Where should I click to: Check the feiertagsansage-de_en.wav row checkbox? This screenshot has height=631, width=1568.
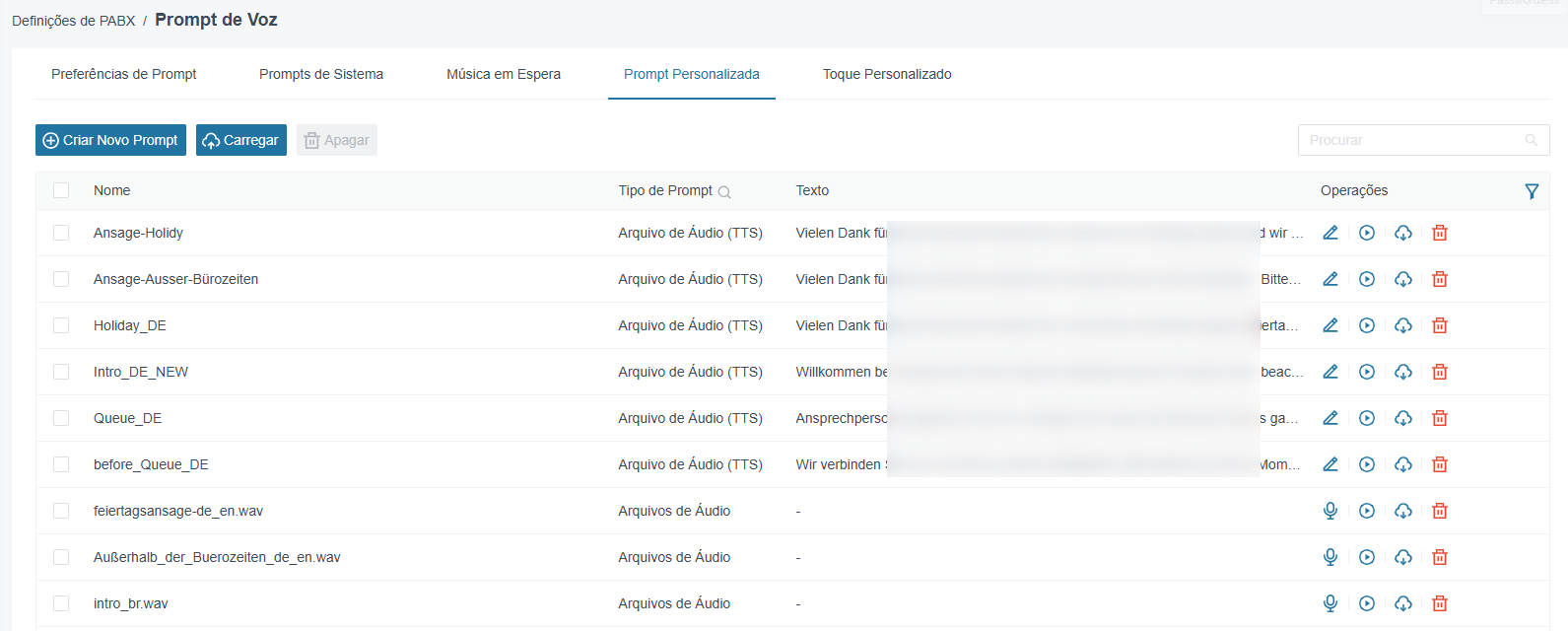click(61, 511)
